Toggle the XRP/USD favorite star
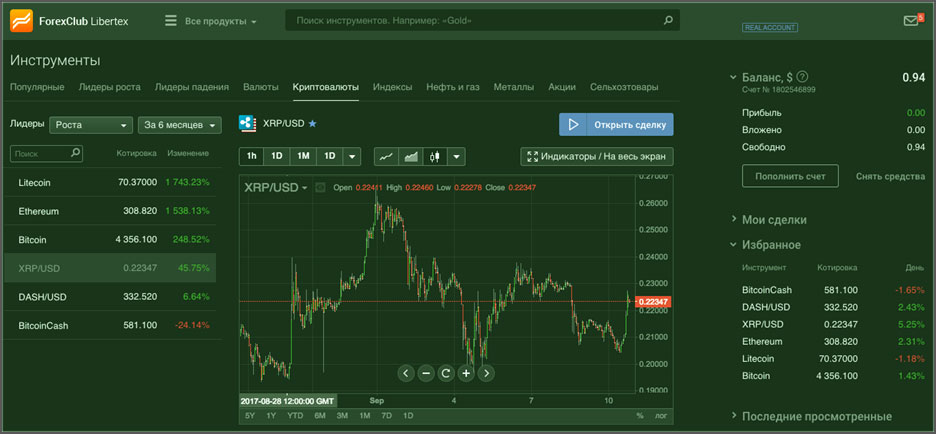This screenshot has height=434, width=936. (x=312, y=124)
